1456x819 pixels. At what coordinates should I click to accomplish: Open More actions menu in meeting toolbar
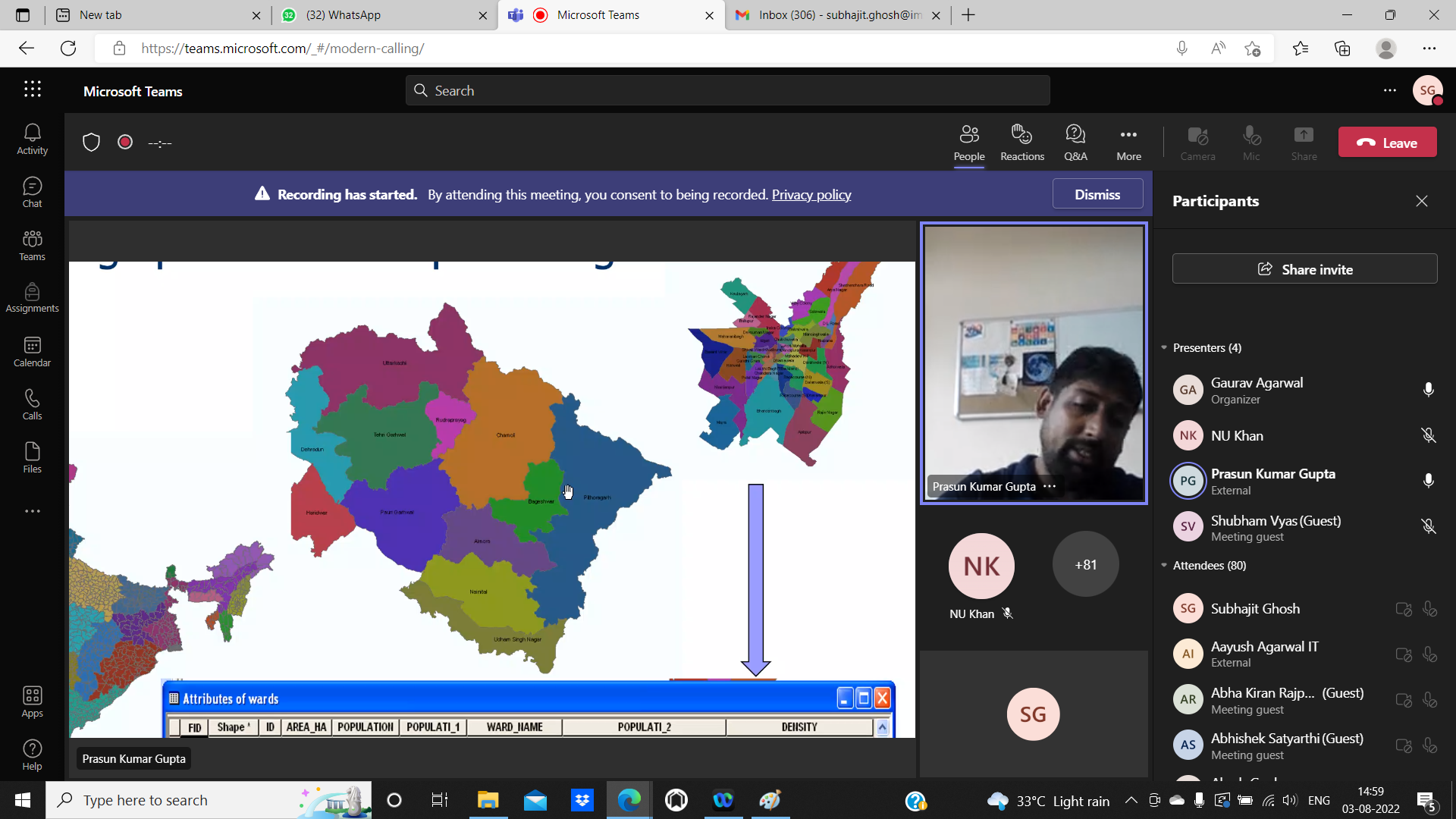(1128, 143)
